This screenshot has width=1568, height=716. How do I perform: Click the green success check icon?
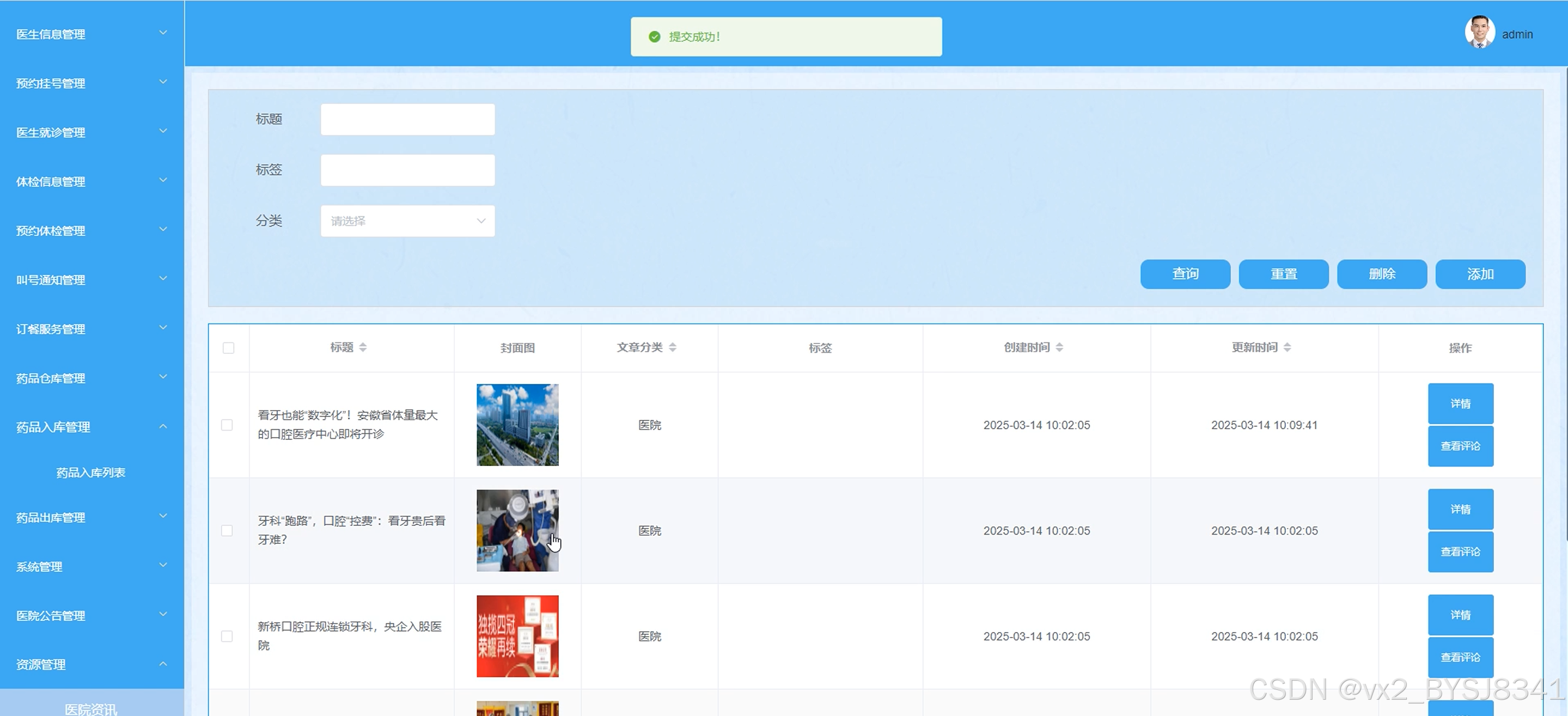click(654, 37)
